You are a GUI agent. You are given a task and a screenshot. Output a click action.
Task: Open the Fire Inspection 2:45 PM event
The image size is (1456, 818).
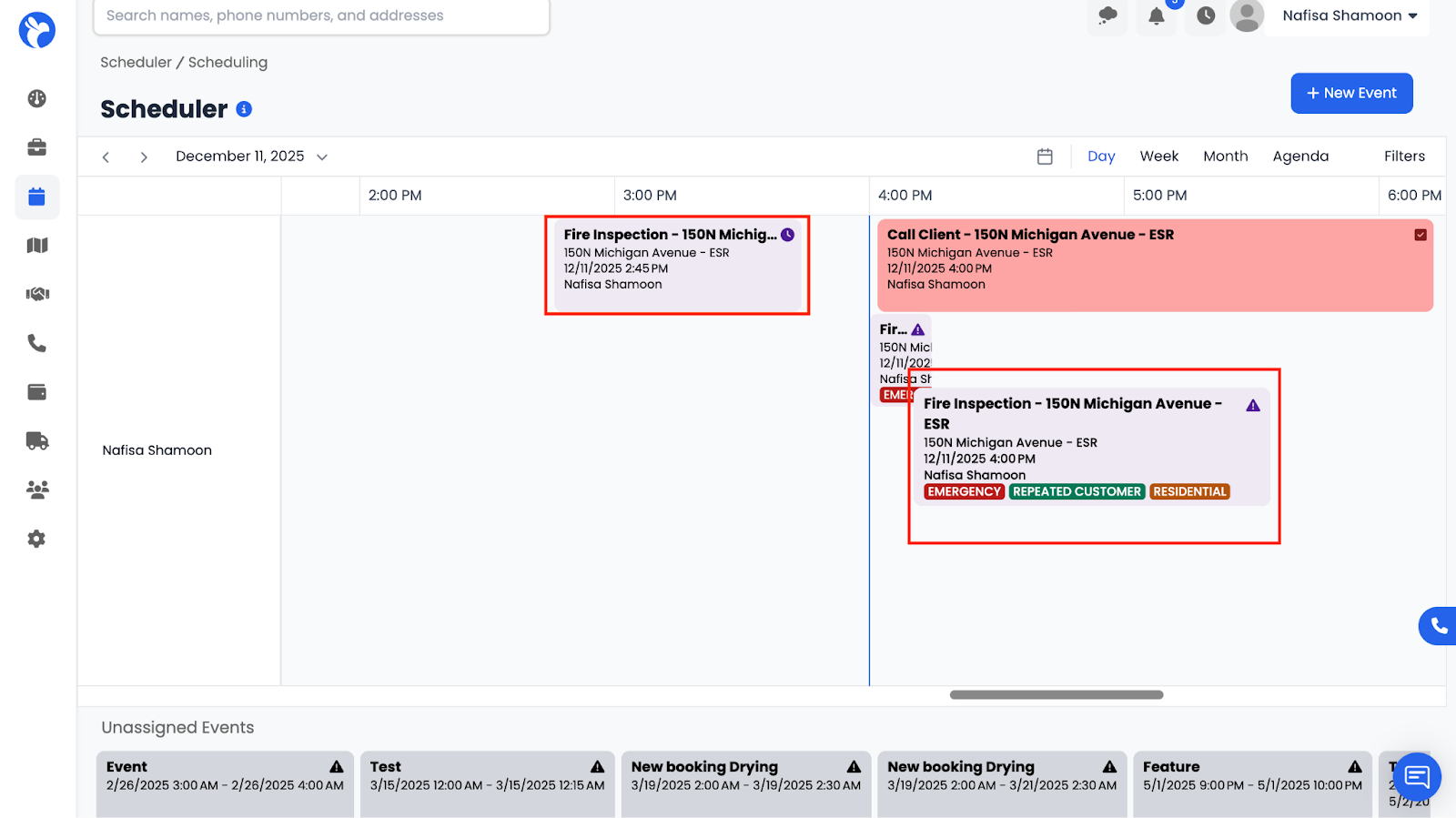(x=678, y=265)
